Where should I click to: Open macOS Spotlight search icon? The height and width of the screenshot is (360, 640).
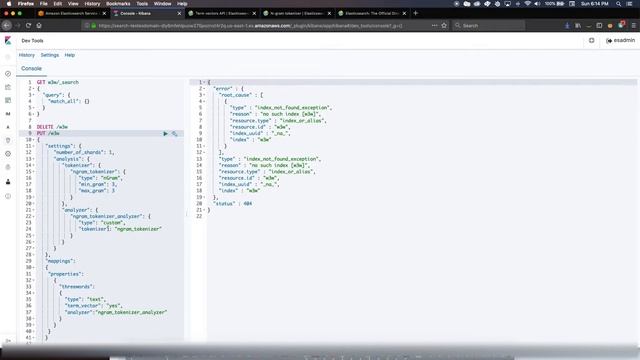pyautogui.click(x=618, y=4)
